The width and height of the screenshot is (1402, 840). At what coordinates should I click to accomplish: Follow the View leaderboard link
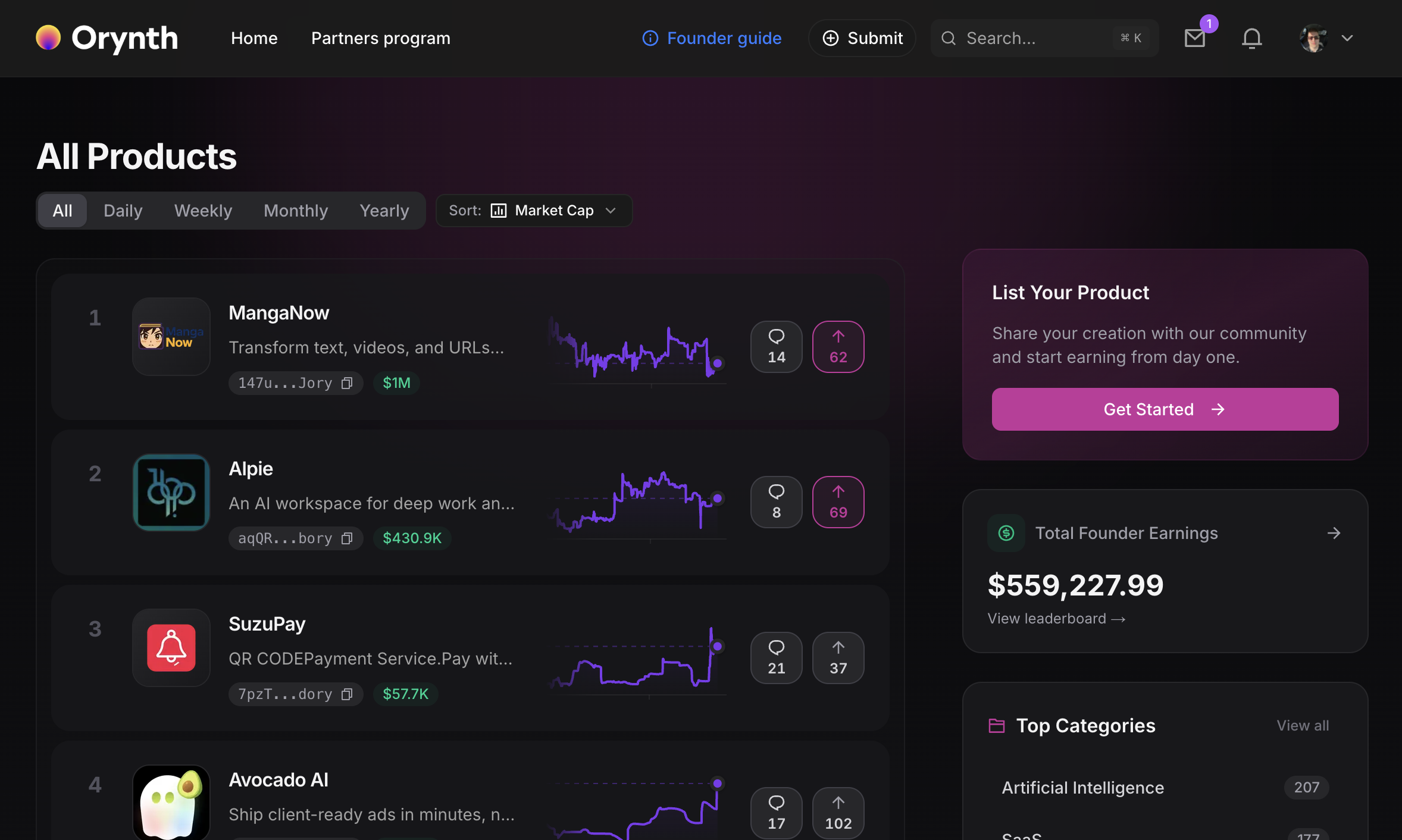1056,619
